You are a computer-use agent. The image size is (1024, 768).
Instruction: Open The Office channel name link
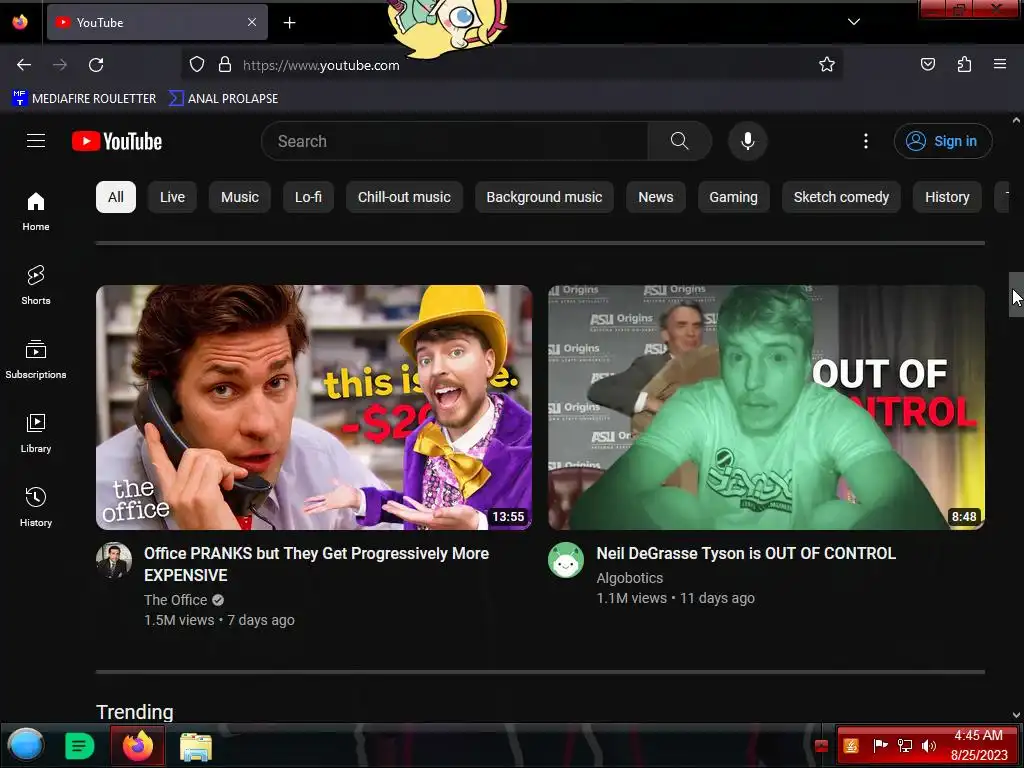(176, 600)
